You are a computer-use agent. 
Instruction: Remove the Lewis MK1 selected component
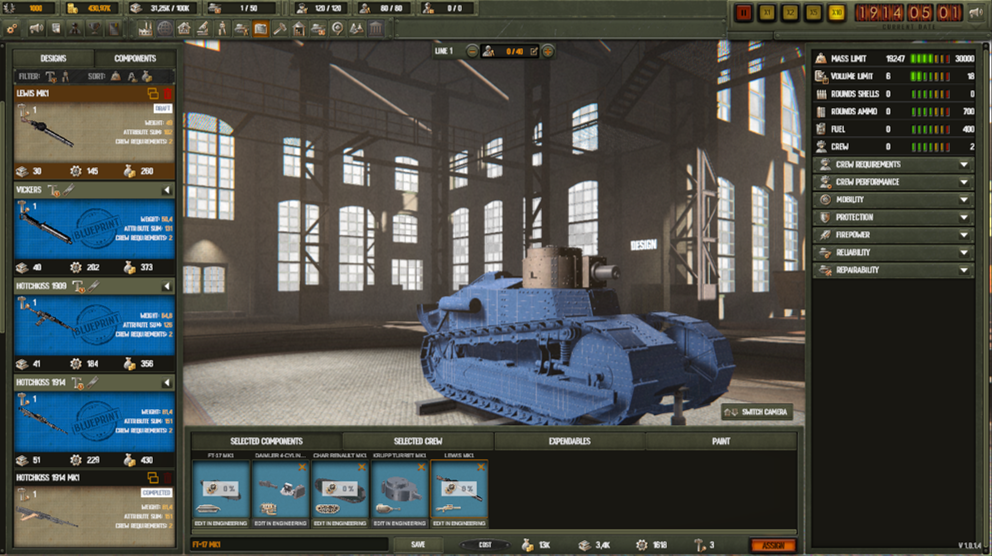[x=481, y=467]
